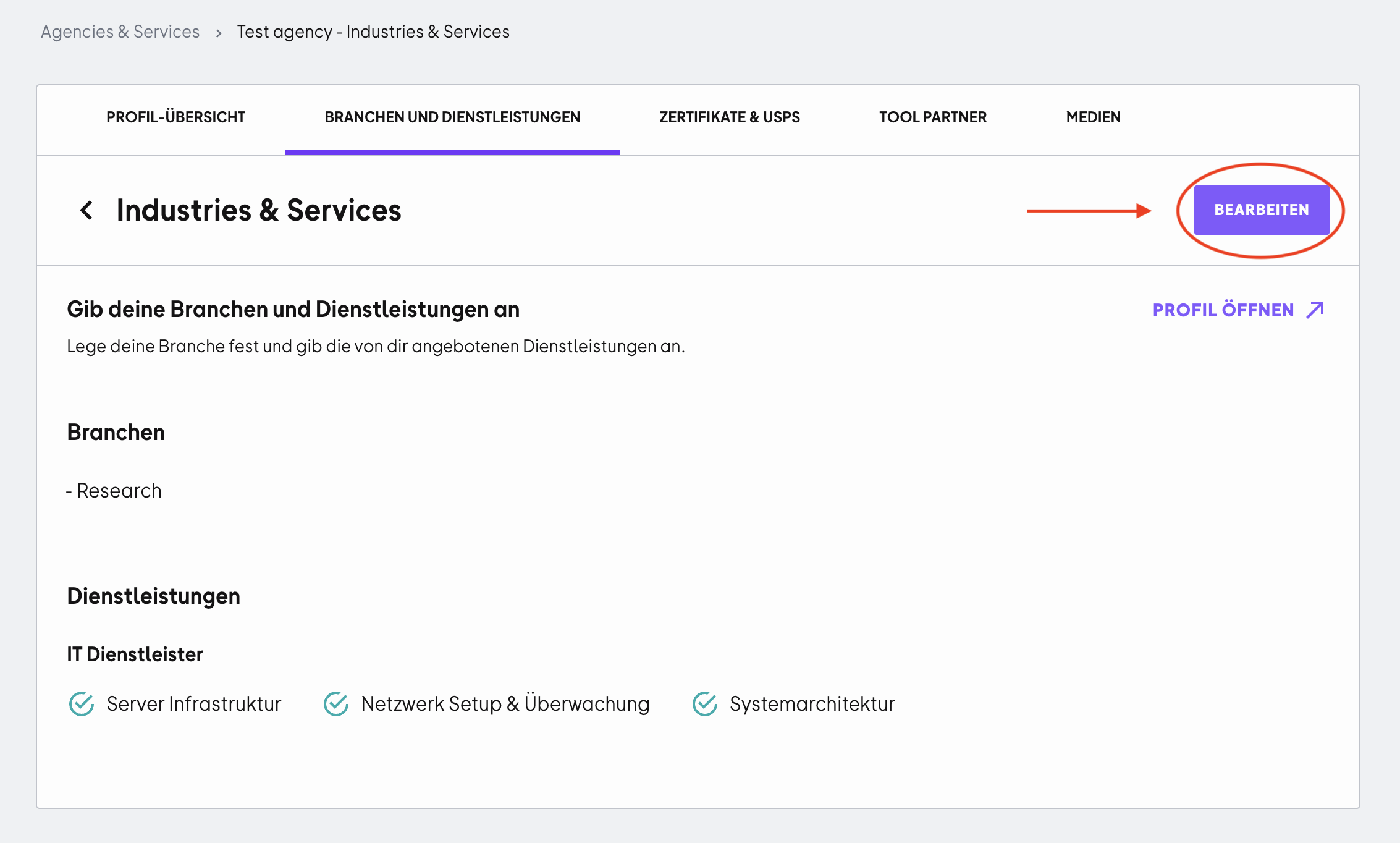Click the Systemarchitektur checkmark icon
The width and height of the screenshot is (1400, 843).
click(x=705, y=704)
